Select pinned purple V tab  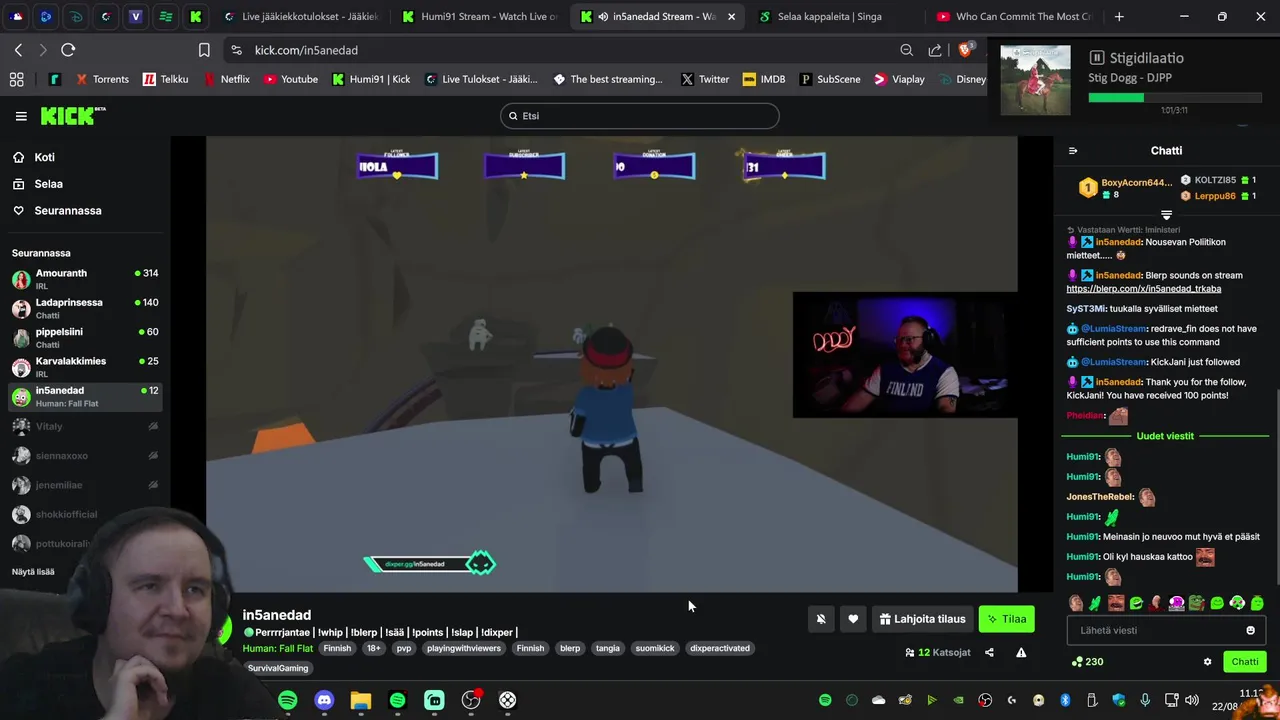pyautogui.click(x=136, y=17)
